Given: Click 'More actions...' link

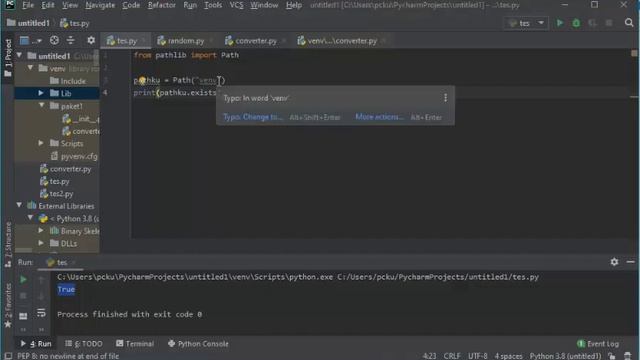Looking at the screenshot, I should [379, 117].
